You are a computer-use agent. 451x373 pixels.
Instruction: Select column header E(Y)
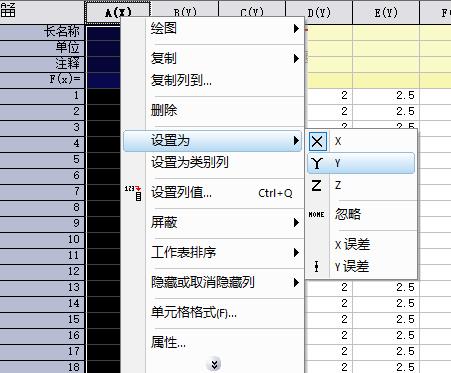(386, 12)
